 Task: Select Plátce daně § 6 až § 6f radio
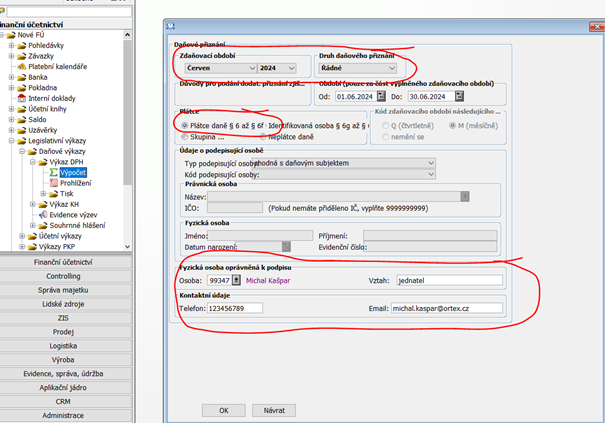(x=186, y=124)
